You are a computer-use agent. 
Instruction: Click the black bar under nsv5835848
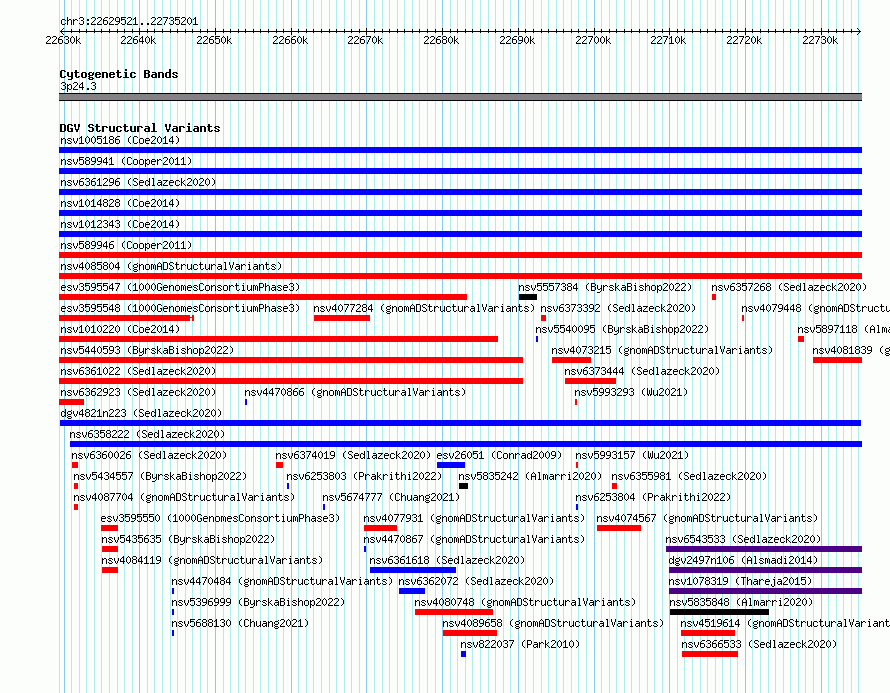(719, 612)
